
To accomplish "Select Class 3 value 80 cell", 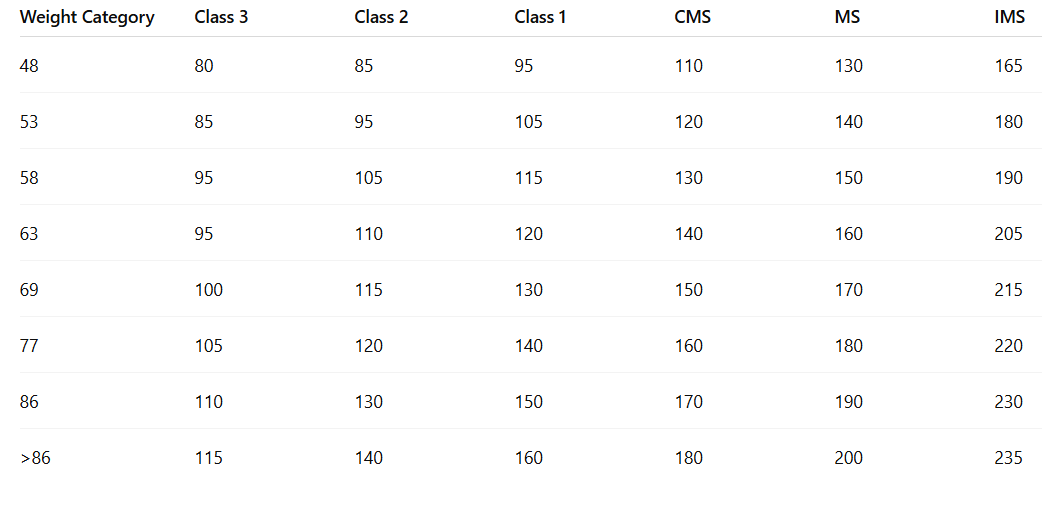I will pyautogui.click(x=204, y=66).
